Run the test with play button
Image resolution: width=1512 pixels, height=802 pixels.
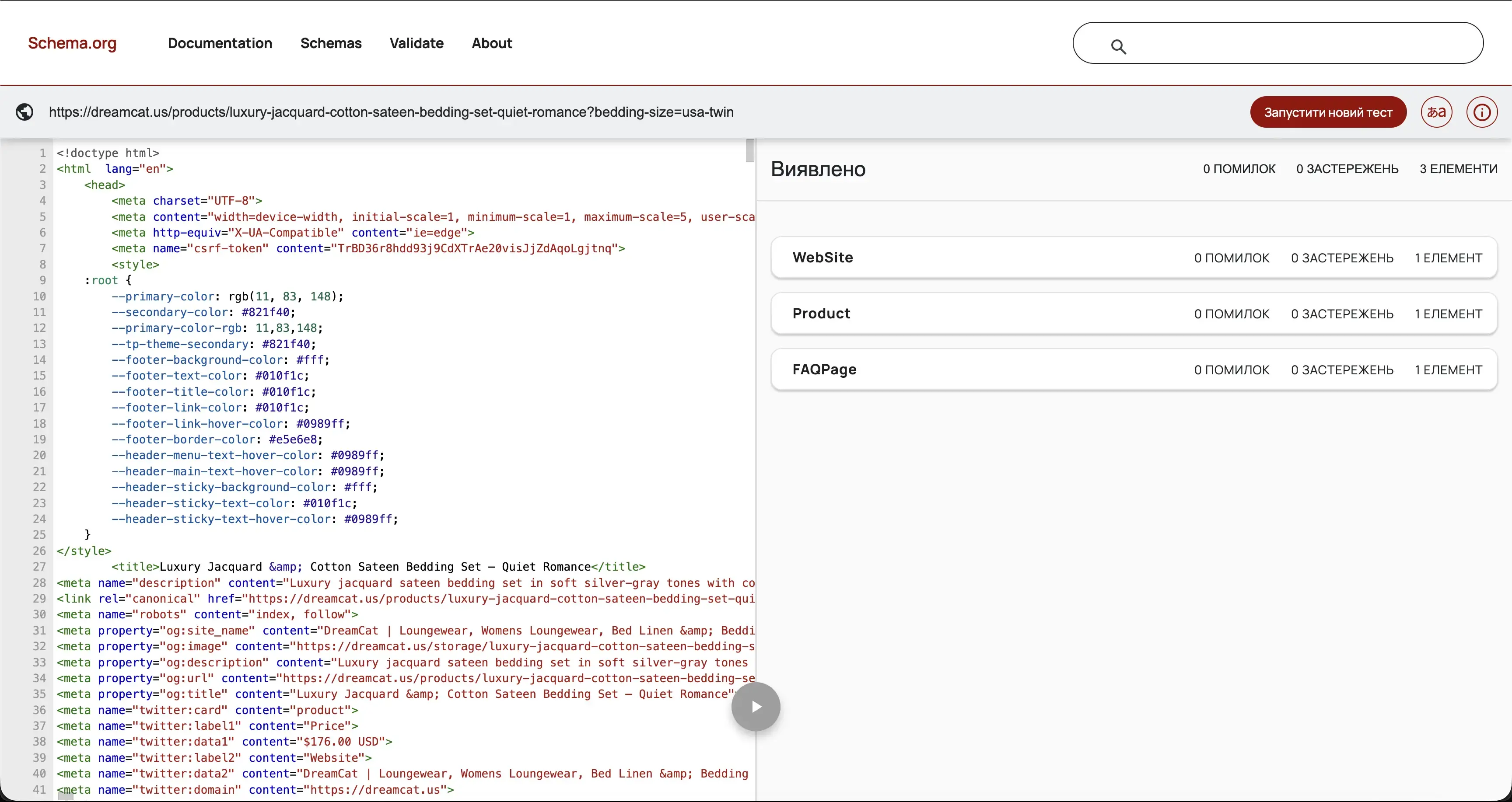(x=756, y=706)
